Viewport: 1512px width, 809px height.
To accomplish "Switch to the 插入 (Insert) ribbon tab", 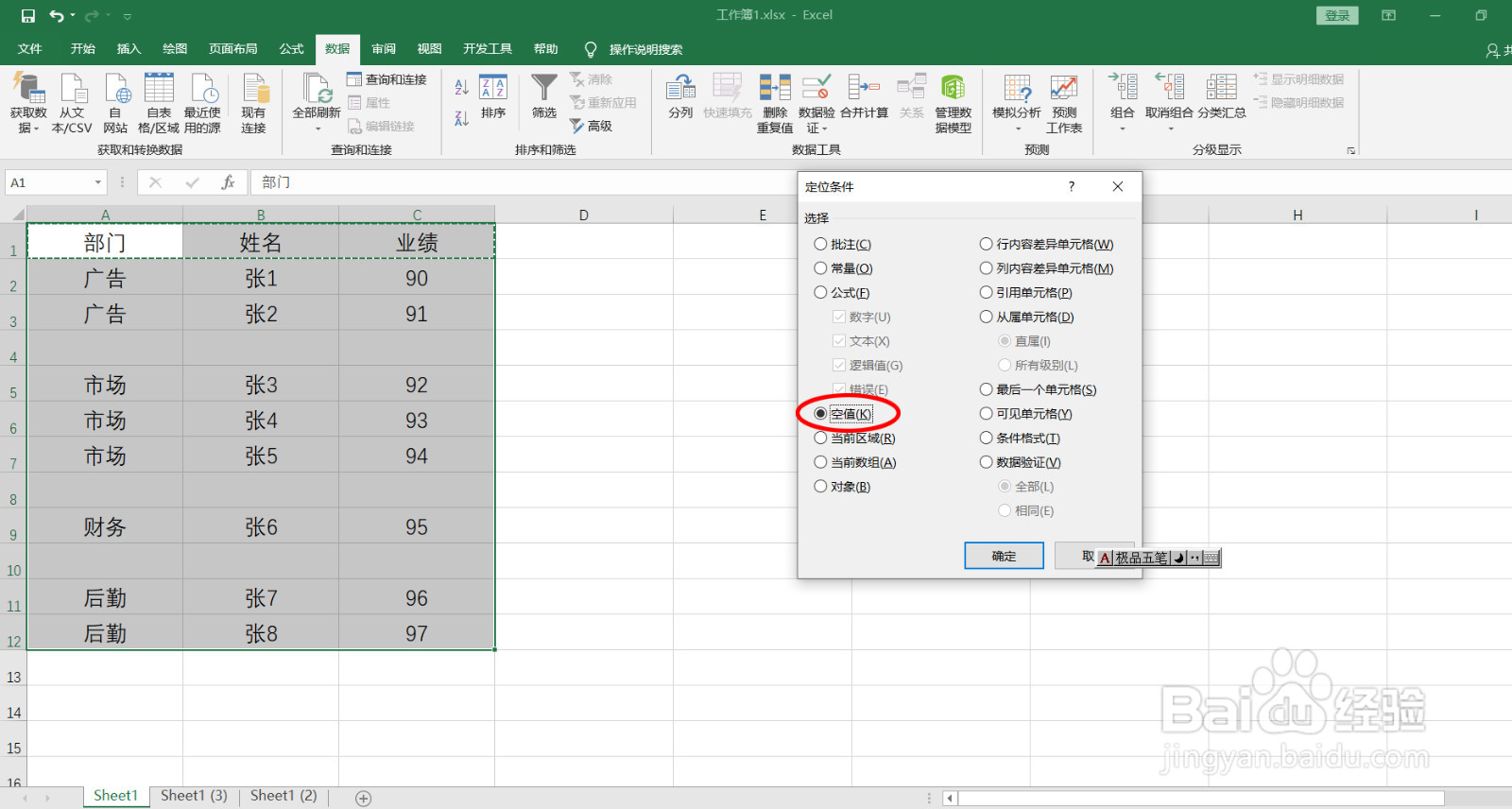I will [129, 49].
